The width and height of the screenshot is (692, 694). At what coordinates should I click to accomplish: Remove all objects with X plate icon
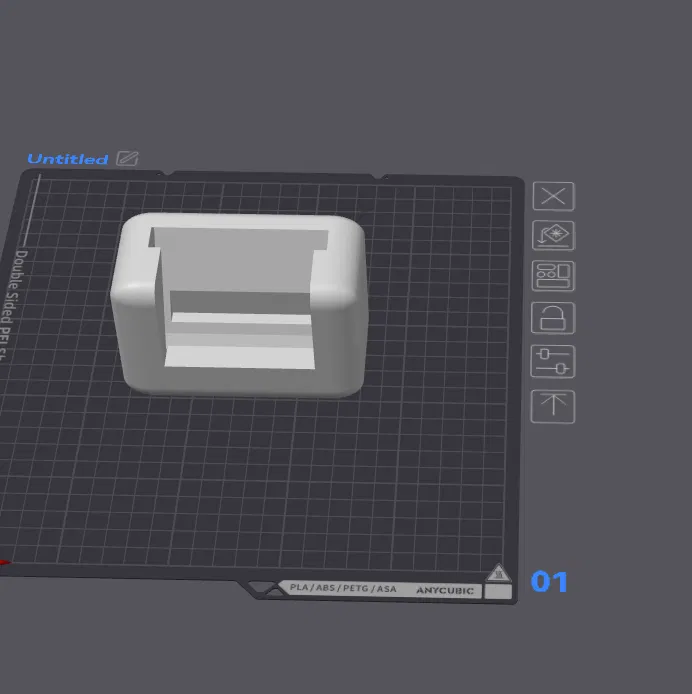(553, 196)
